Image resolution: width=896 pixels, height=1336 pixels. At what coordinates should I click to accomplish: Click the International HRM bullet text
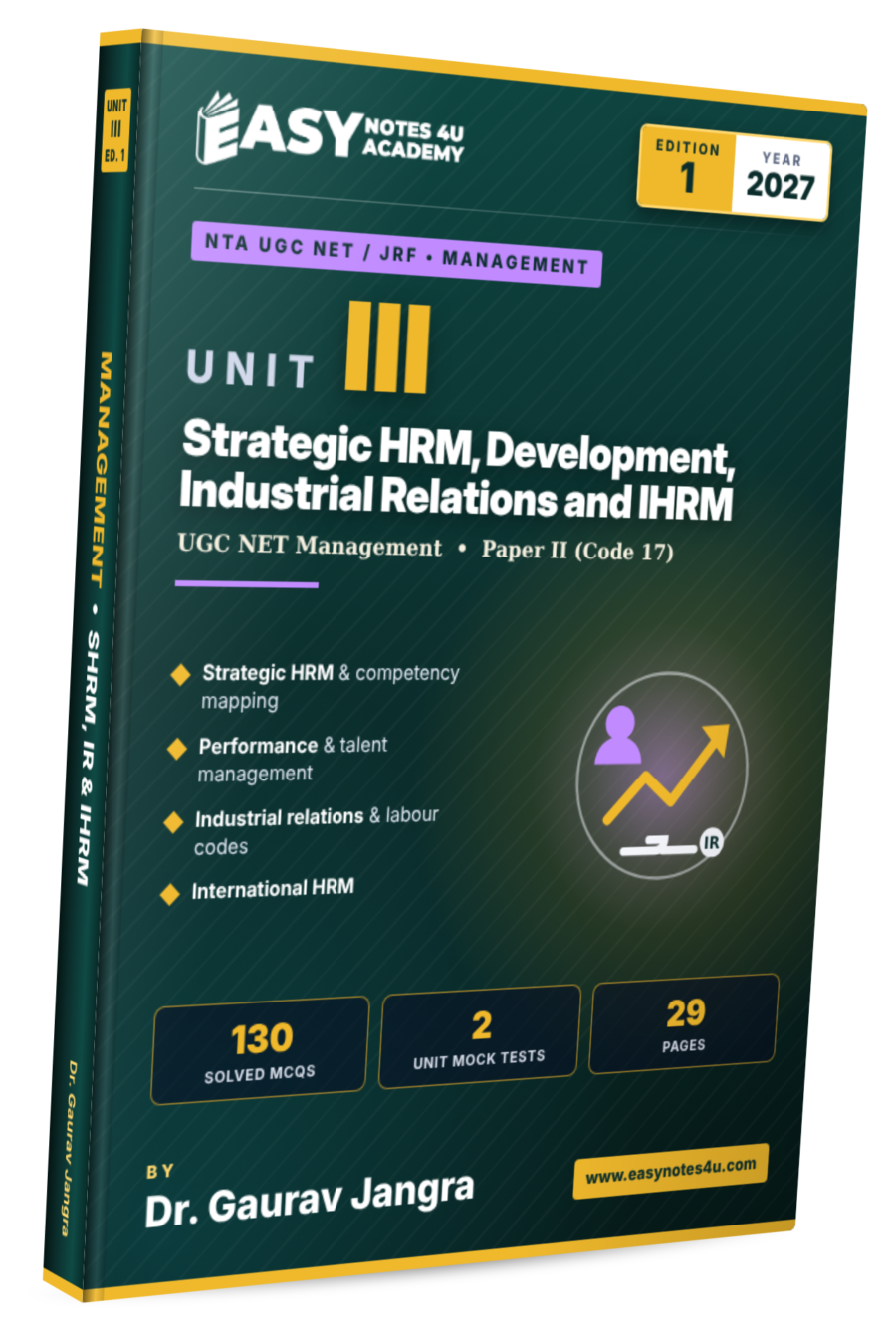pyautogui.click(x=273, y=888)
